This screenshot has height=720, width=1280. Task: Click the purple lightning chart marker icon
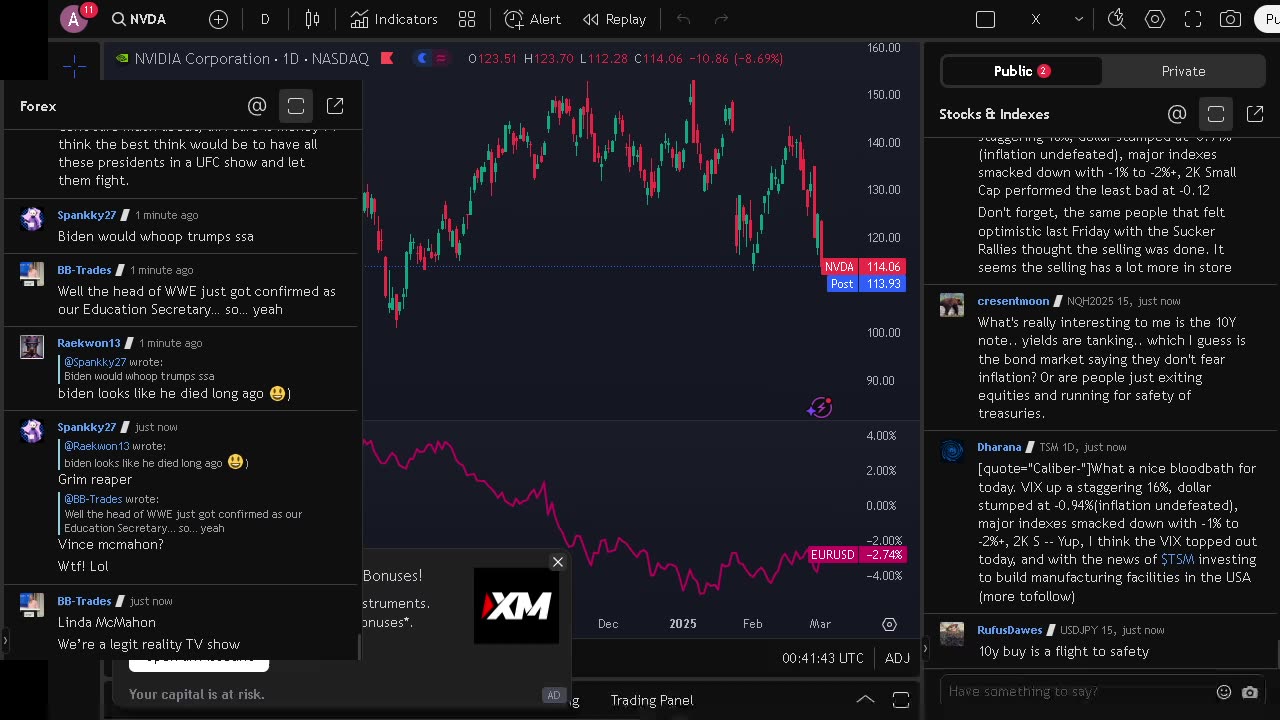[820, 407]
